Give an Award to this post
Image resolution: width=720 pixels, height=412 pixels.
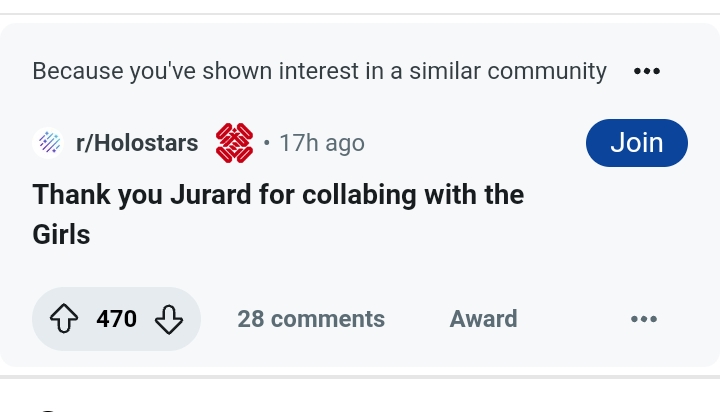click(483, 319)
